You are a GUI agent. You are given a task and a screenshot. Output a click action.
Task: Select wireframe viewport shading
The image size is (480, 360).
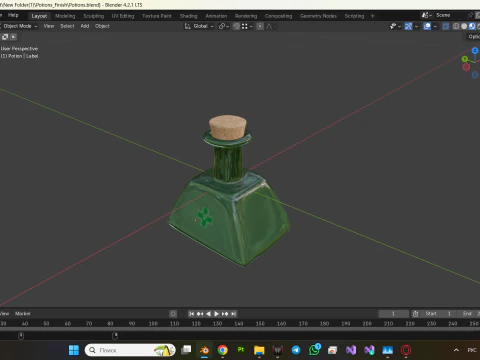(x=456, y=26)
